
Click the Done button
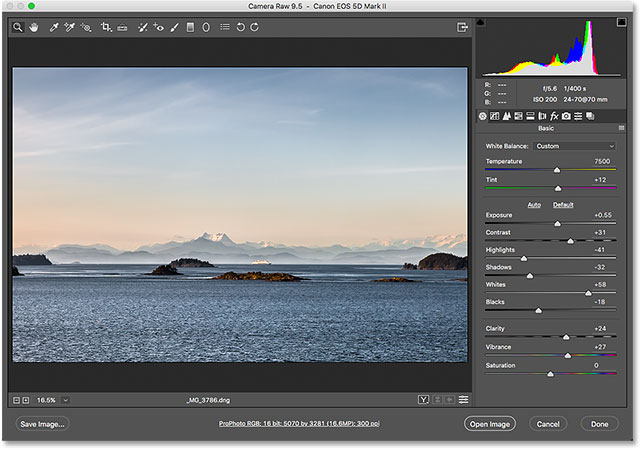click(x=599, y=424)
